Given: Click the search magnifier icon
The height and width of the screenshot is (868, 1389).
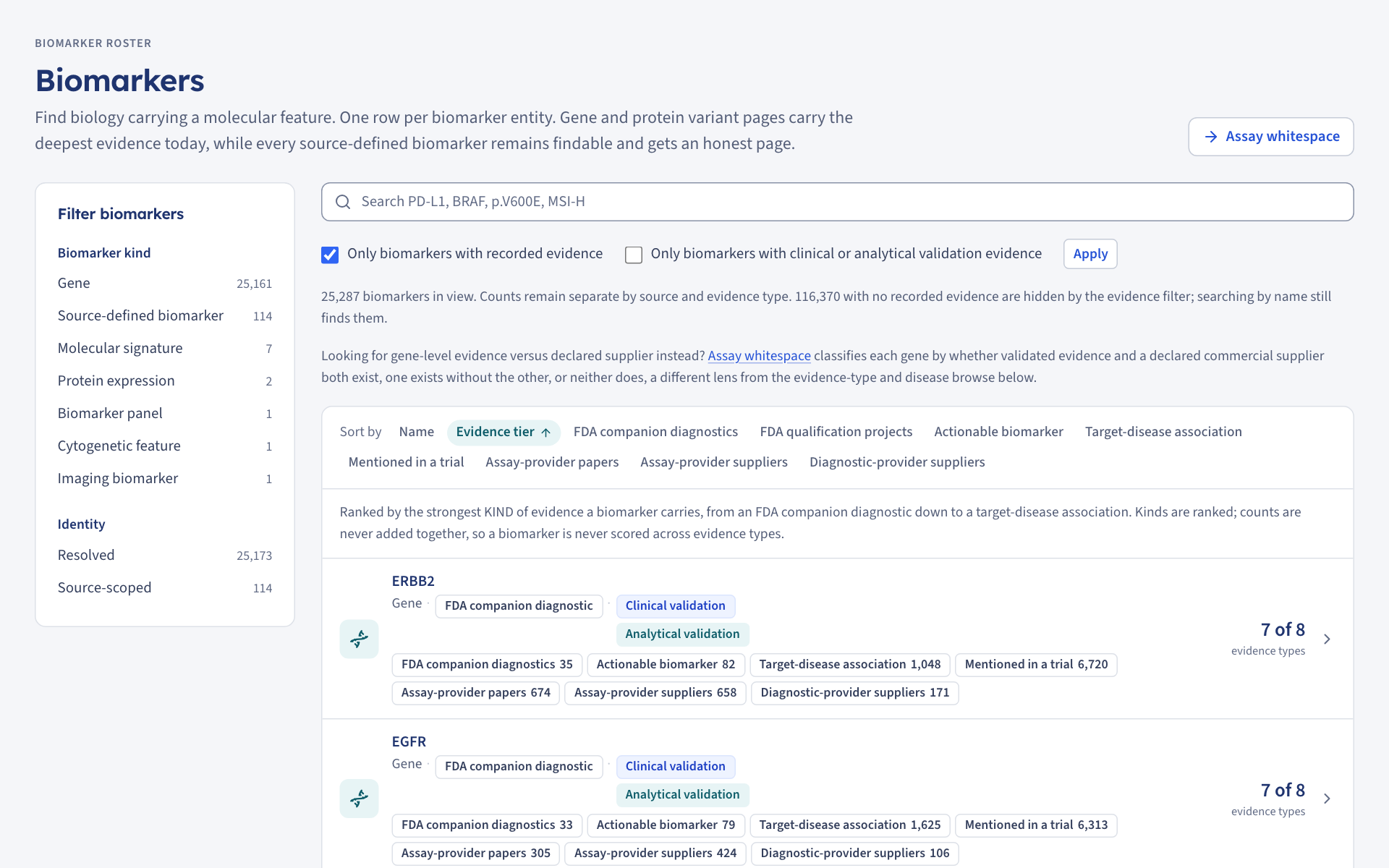Looking at the screenshot, I should pyautogui.click(x=343, y=202).
